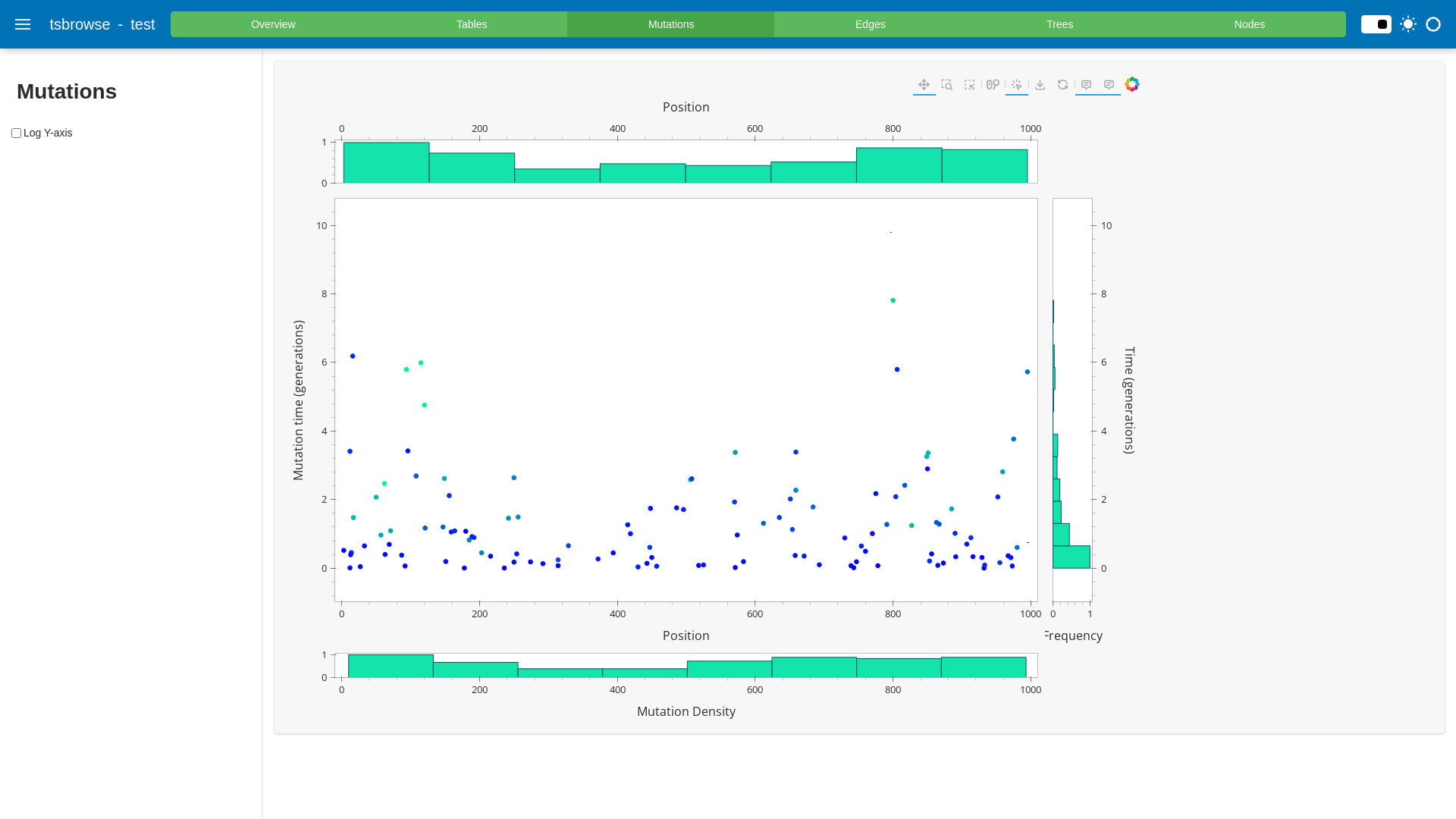The width and height of the screenshot is (1456, 819).
Task: Click the tsbrowse - test title
Action: pos(102,24)
